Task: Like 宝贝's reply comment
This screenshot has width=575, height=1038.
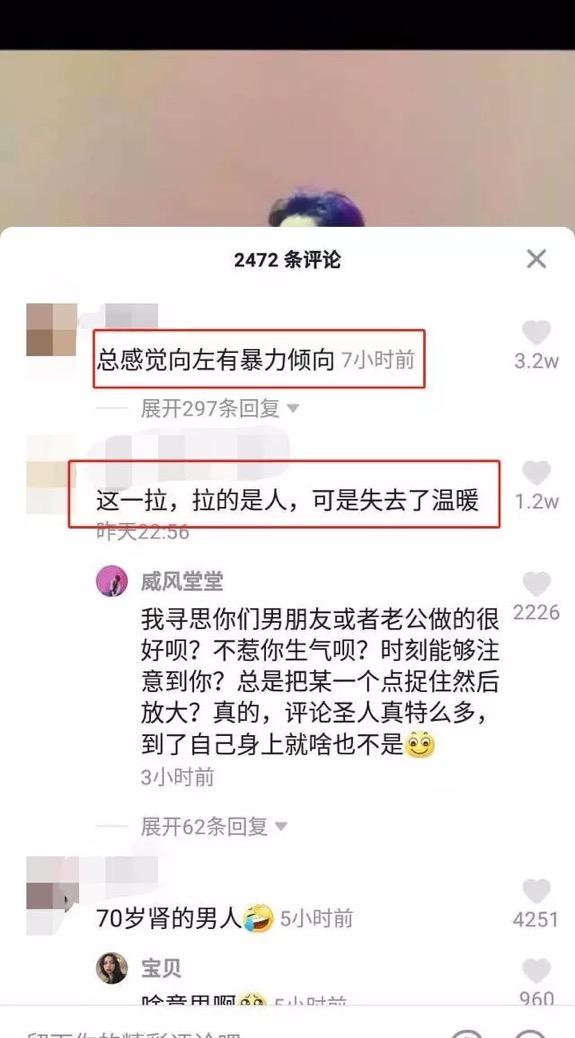Action: coord(536,970)
